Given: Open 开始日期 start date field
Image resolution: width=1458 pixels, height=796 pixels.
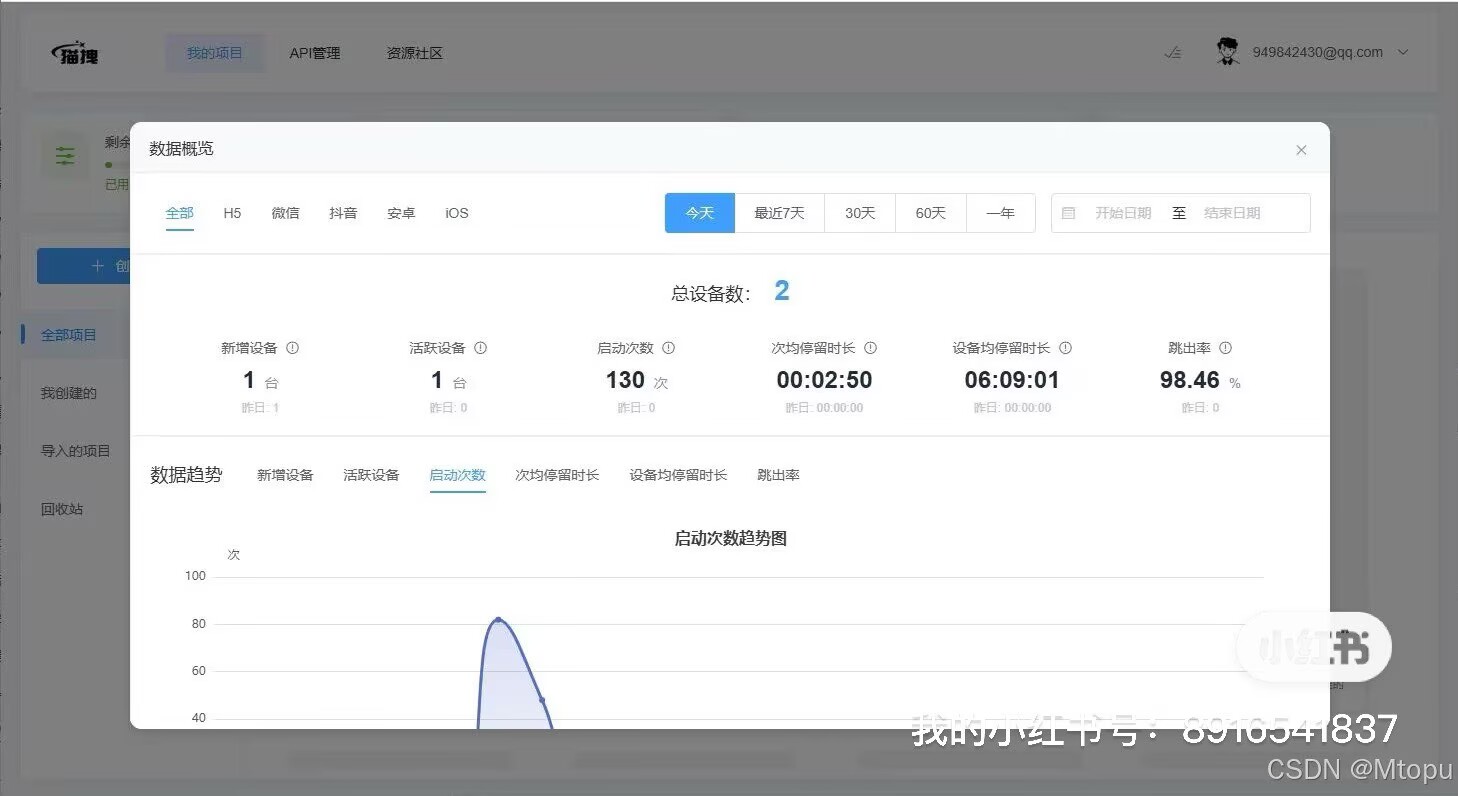Looking at the screenshot, I should (1123, 213).
